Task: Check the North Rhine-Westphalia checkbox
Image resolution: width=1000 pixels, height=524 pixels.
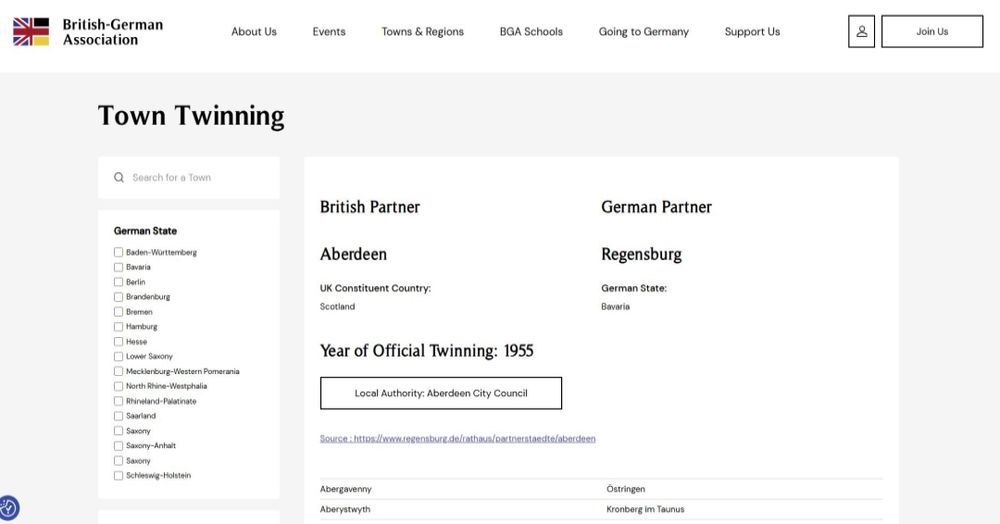Action: [x=118, y=386]
